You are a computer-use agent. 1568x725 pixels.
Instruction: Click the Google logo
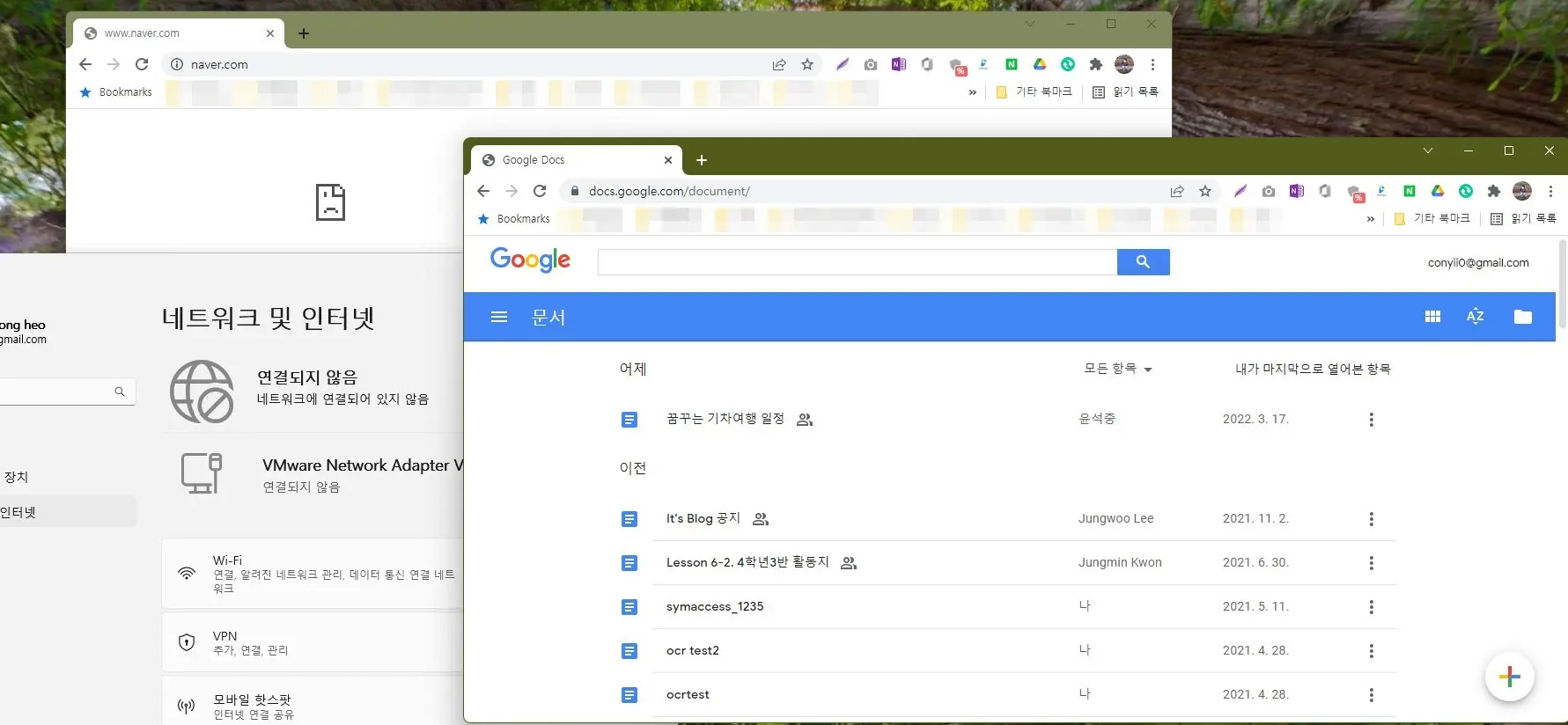530,260
